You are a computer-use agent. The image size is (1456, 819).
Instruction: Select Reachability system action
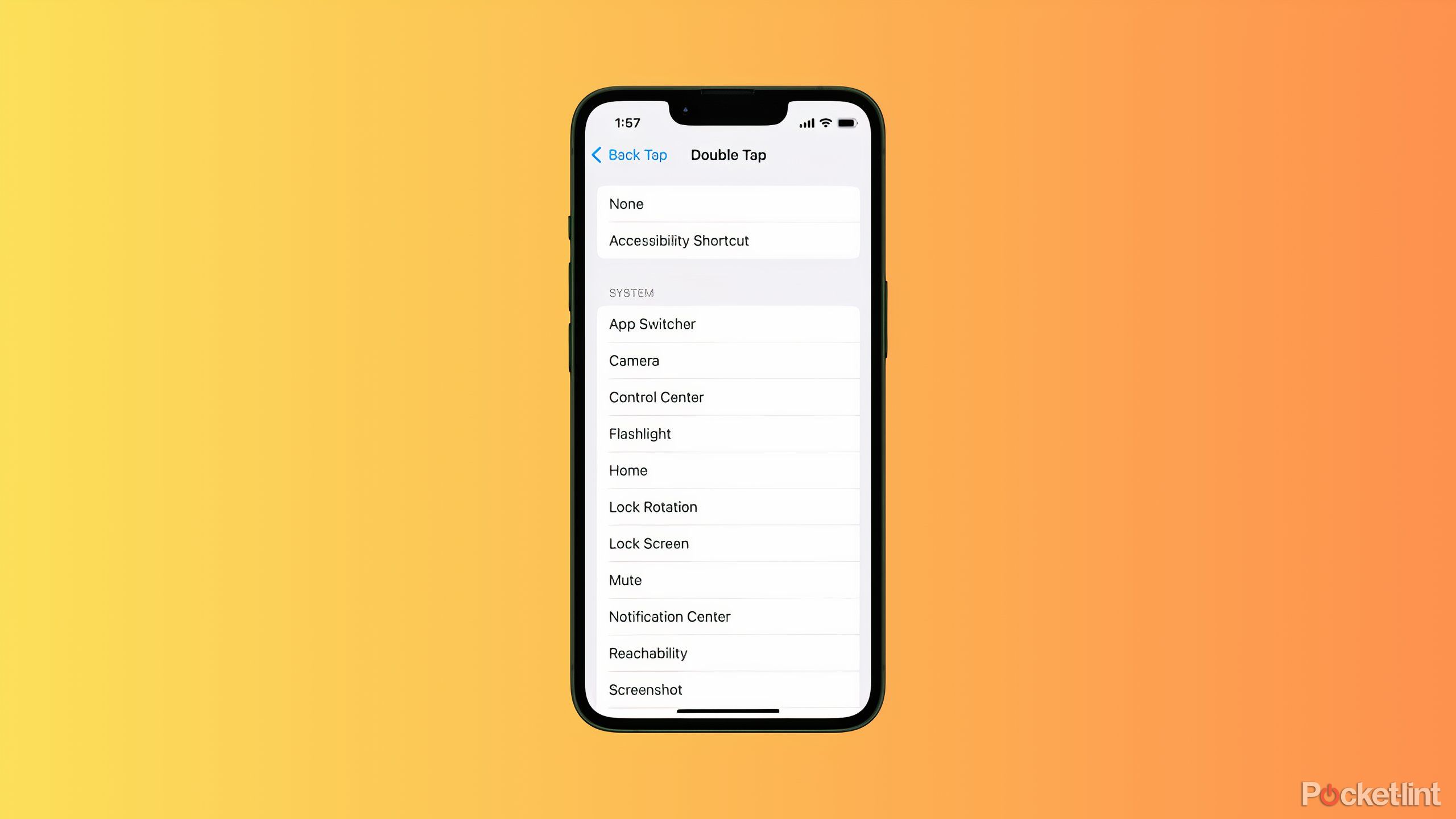pos(727,653)
